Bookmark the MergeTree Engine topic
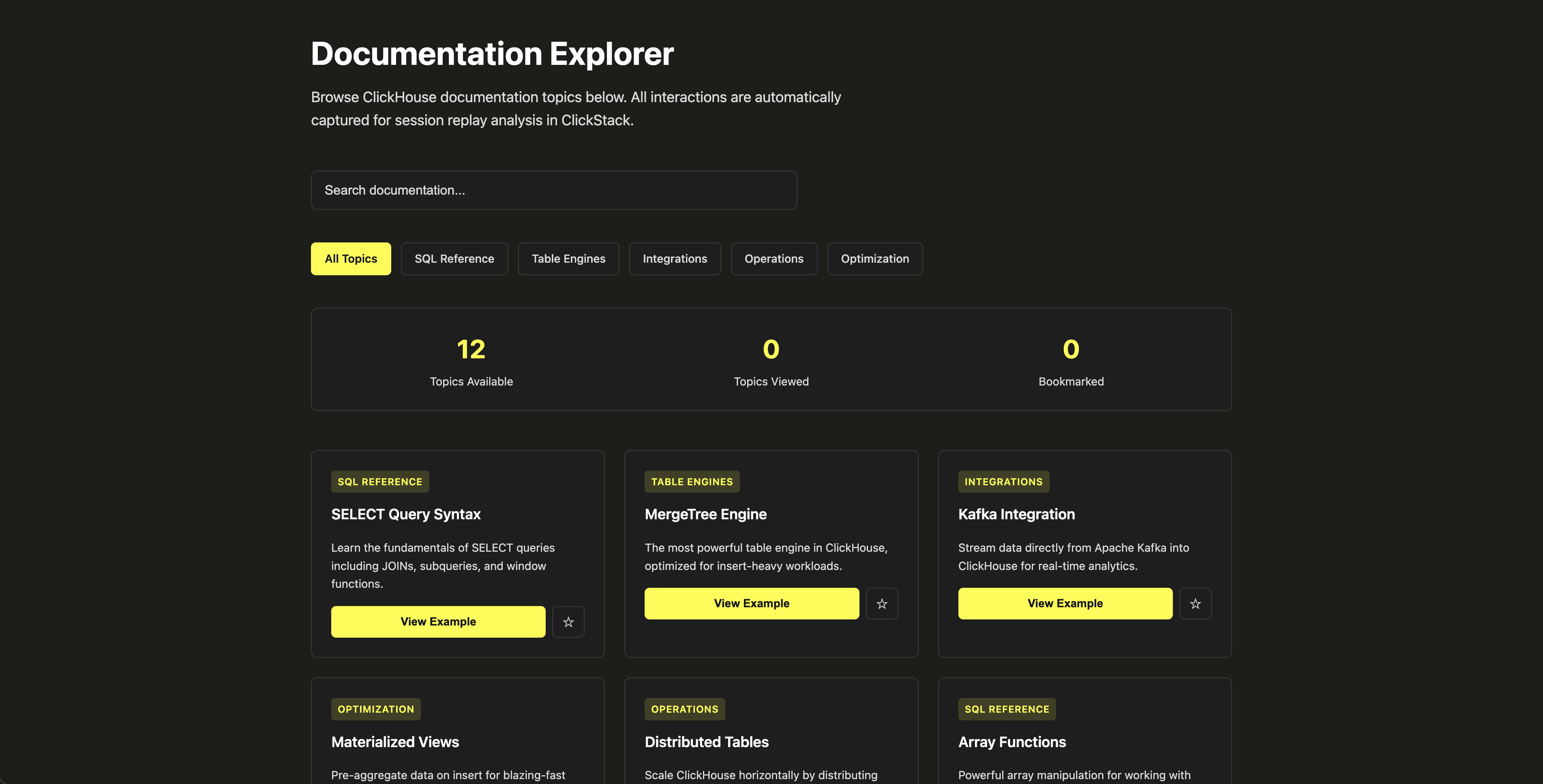 click(x=881, y=603)
